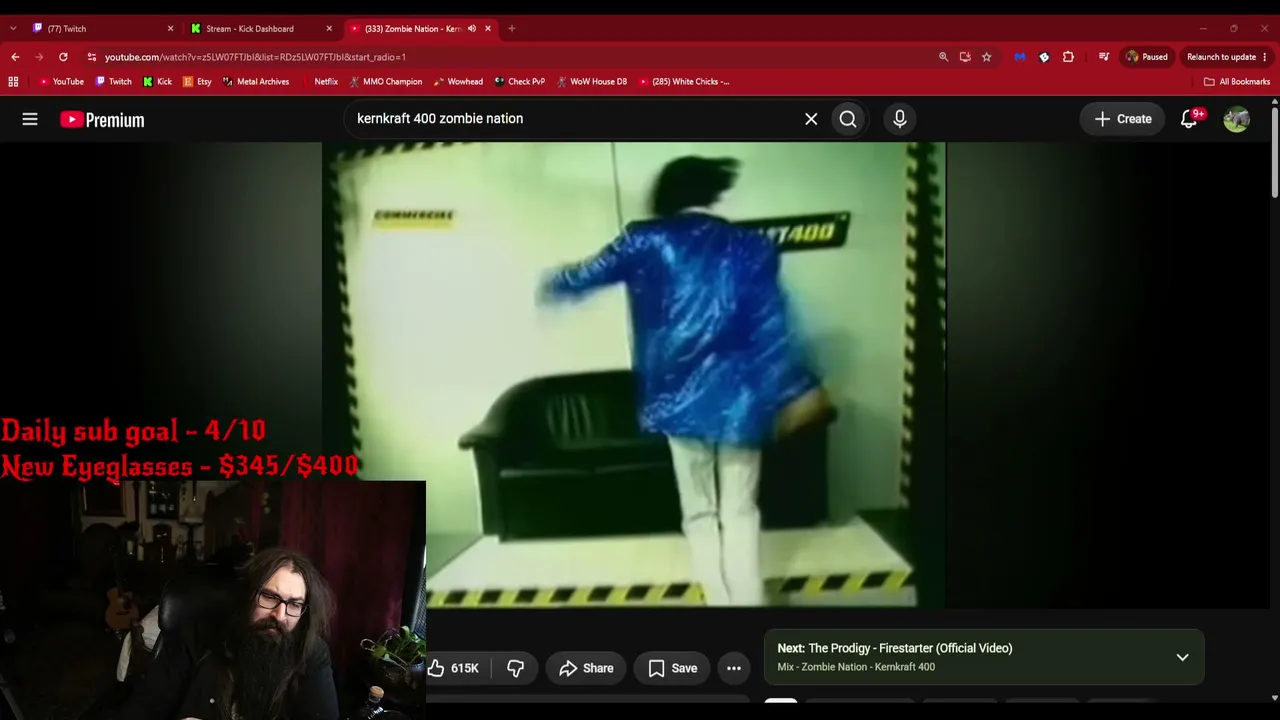Screen dimensions: 1280x720
Task: Share the video
Action: tap(586, 668)
